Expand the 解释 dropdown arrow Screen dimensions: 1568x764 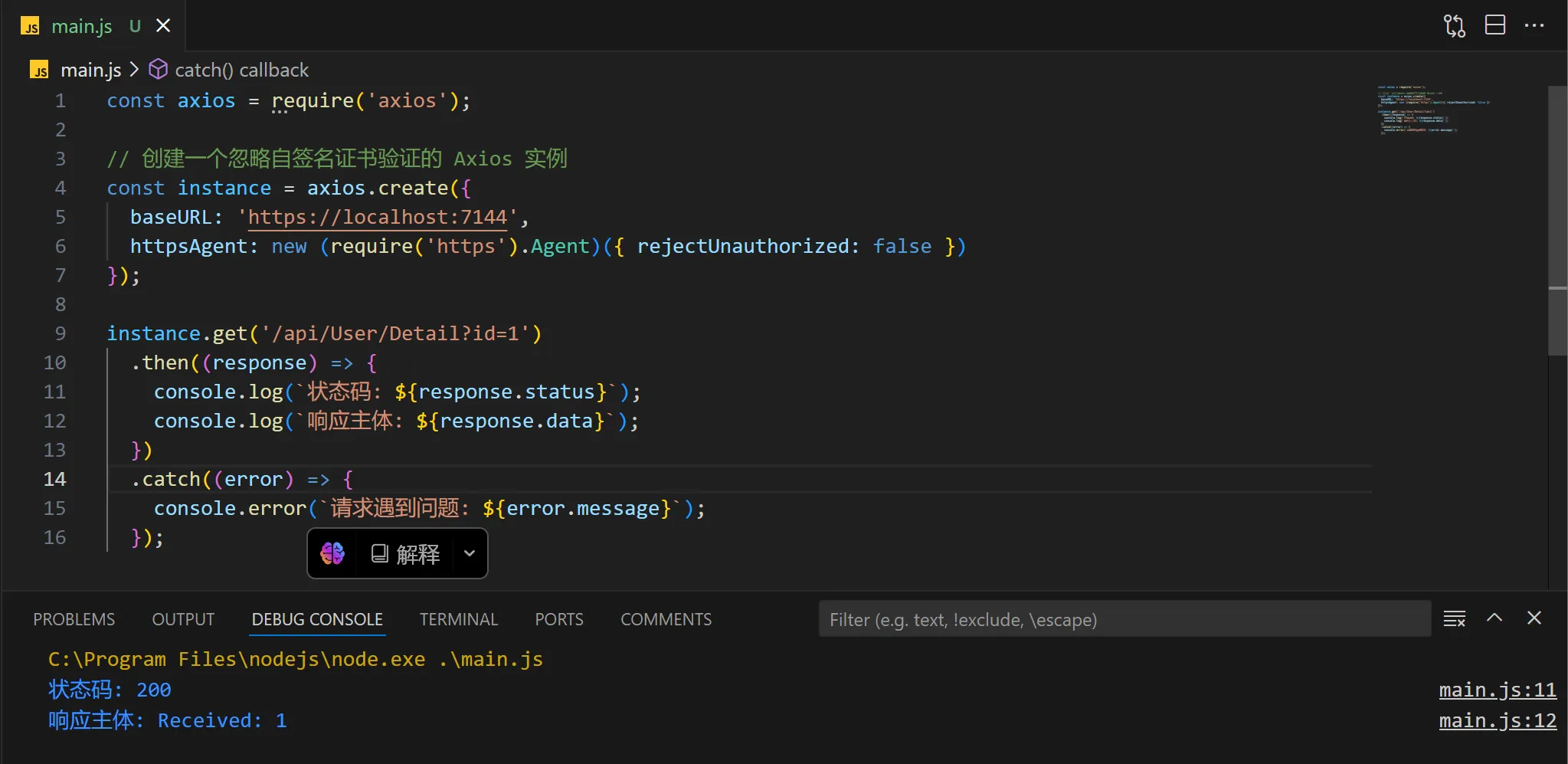(470, 553)
